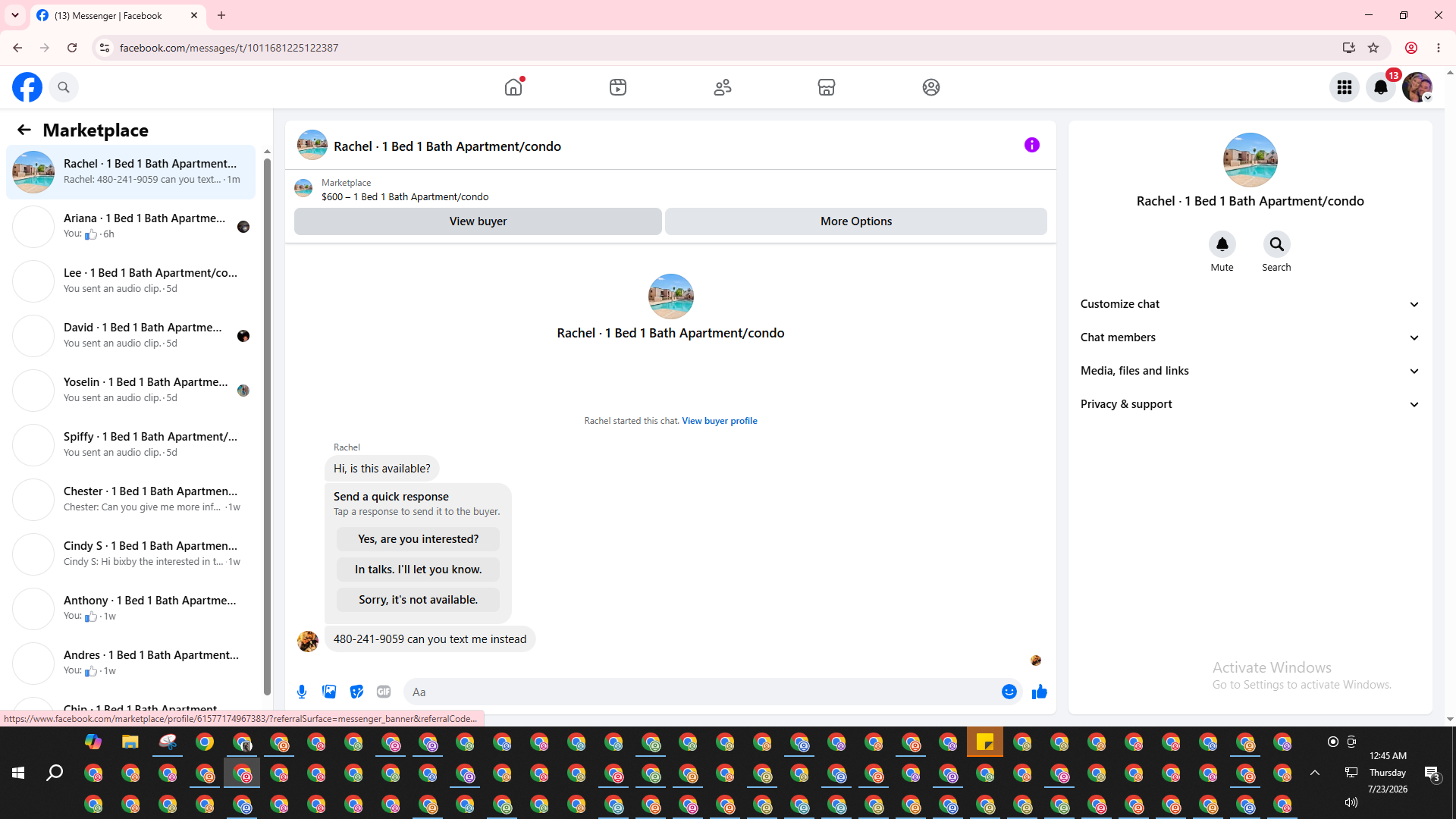Open Chester's conversation in the list
This screenshot has height=819, width=1456.
click(x=131, y=500)
